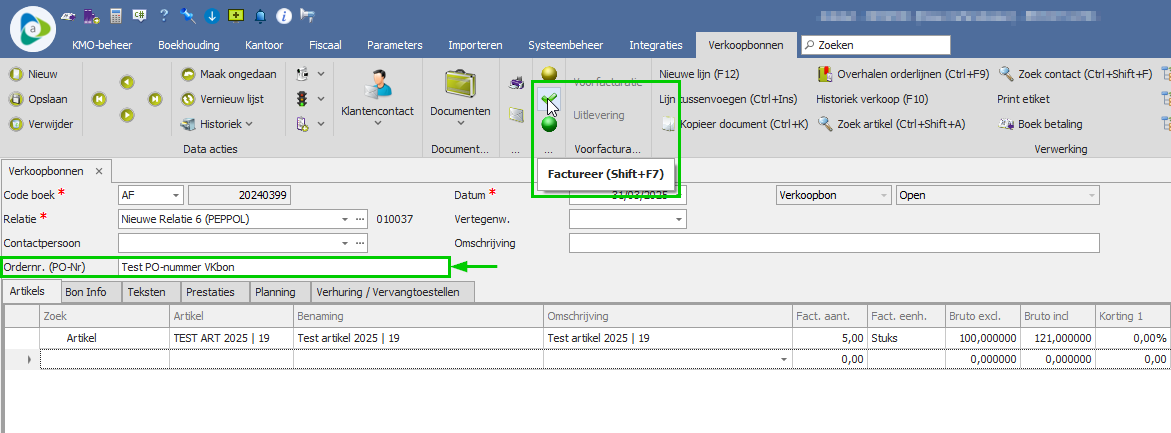Click the calculator icon in top toolbar

pos(117,16)
